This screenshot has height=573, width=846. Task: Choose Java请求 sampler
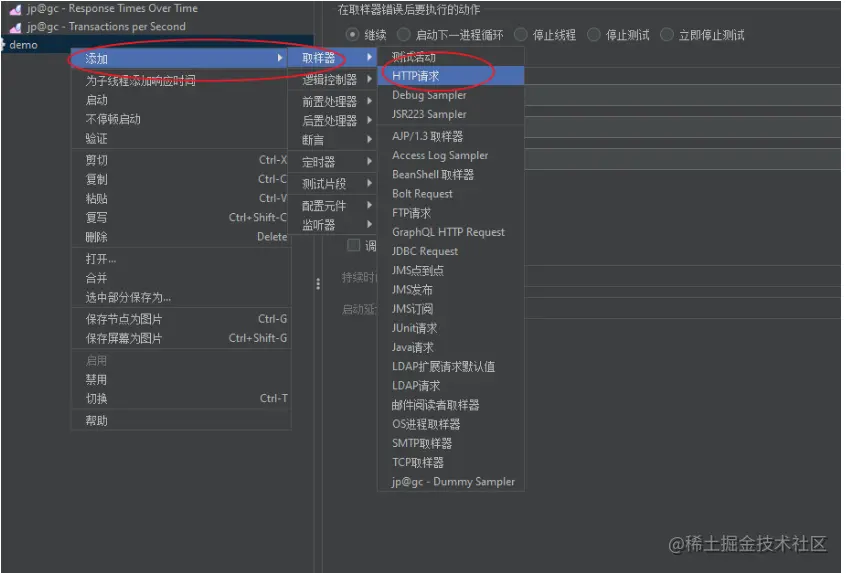(x=451, y=347)
